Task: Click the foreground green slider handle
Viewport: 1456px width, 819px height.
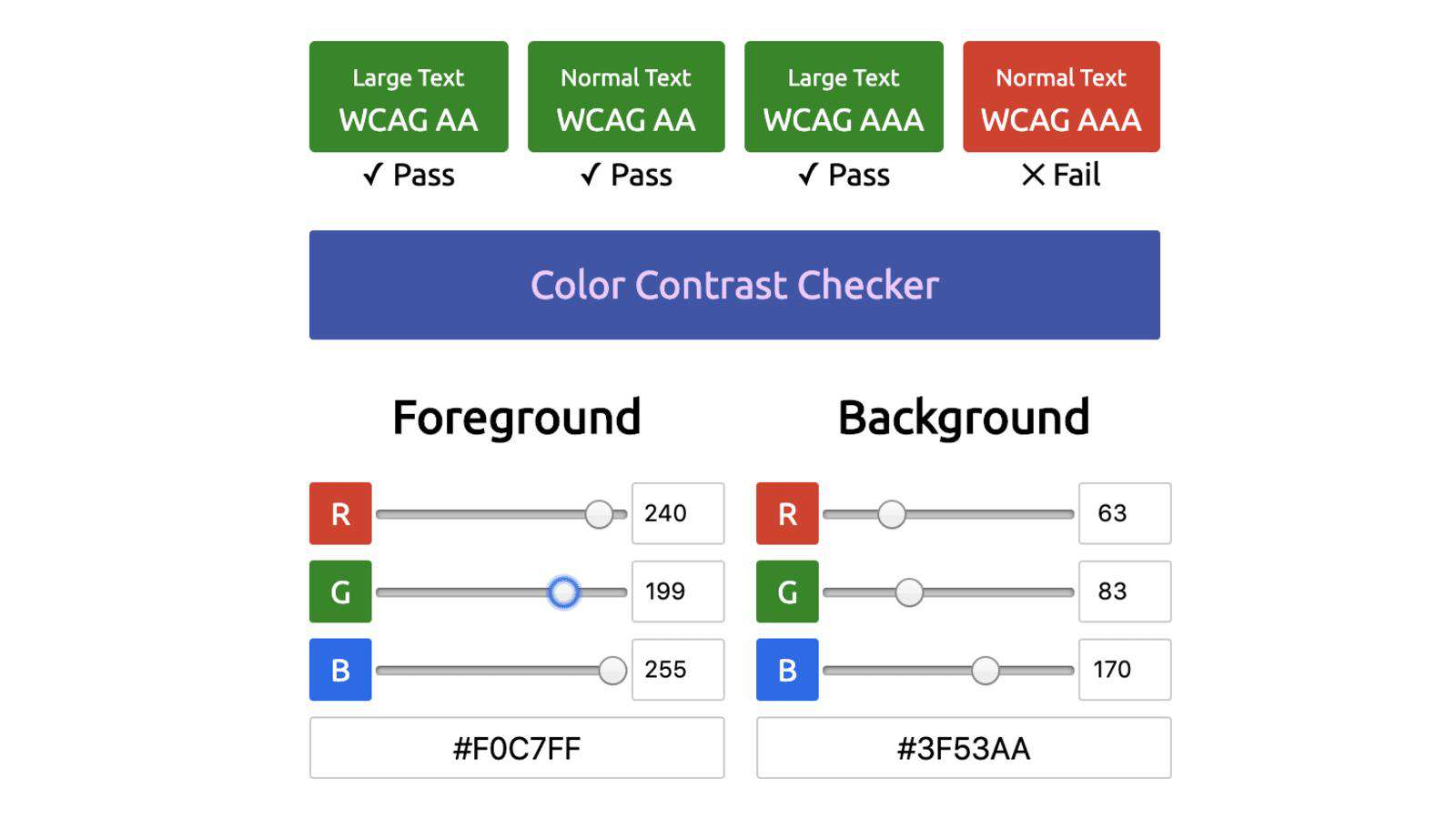Action: click(x=563, y=592)
